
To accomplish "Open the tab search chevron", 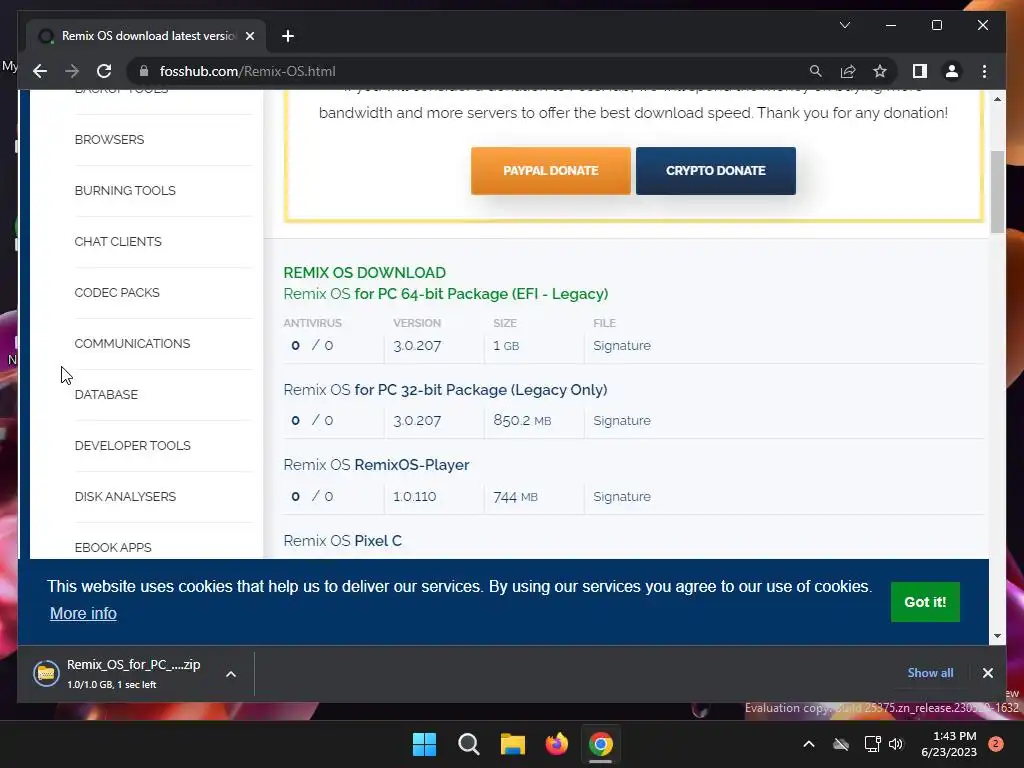I will point(844,25).
